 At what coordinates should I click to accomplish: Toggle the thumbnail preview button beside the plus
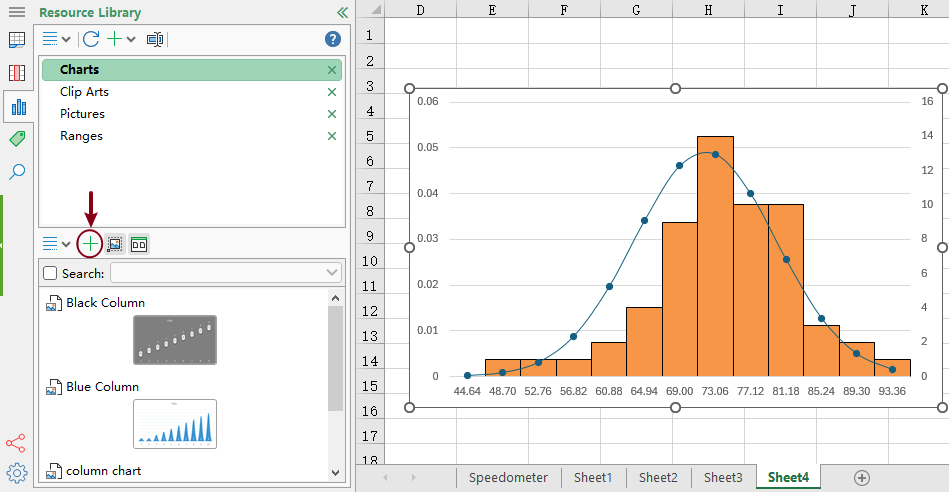coord(115,243)
